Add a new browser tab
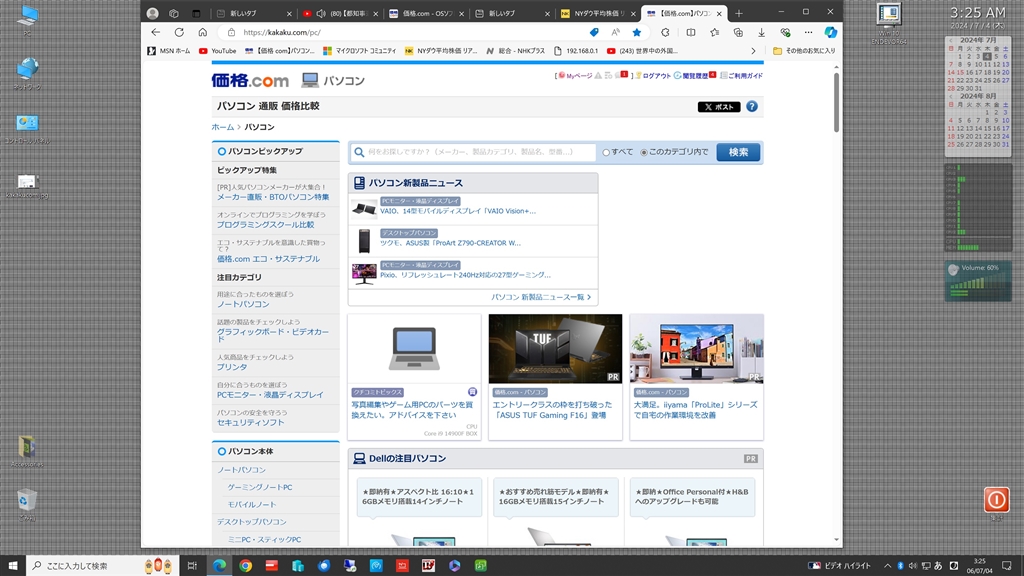1024x576 pixels. (x=739, y=13)
